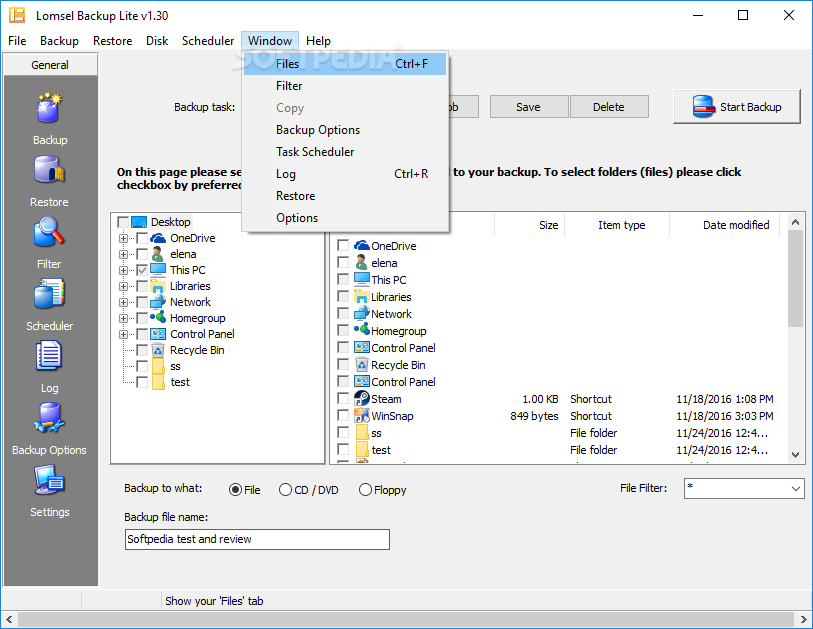Viewport: 813px width, 629px height.
Task: Open the File Filter dropdown
Action: point(796,488)
